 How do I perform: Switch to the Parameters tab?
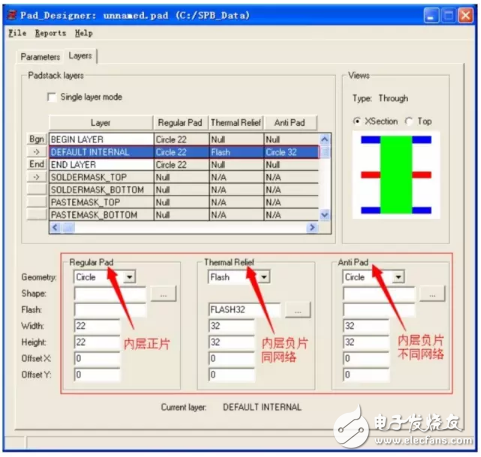tap(40, 57)
